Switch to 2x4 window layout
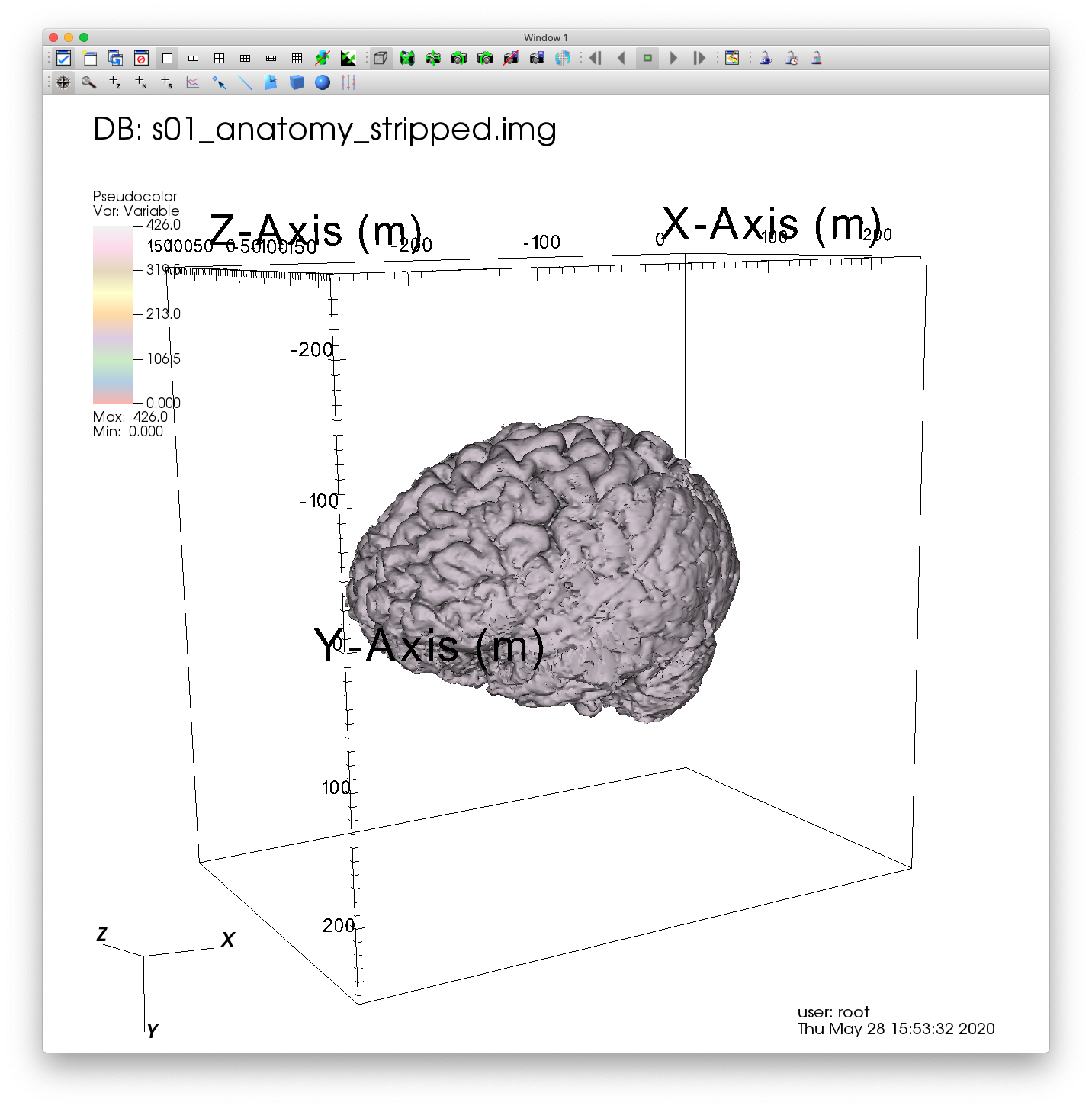Screen dimensions: 1092x1109 pos(271,58)
